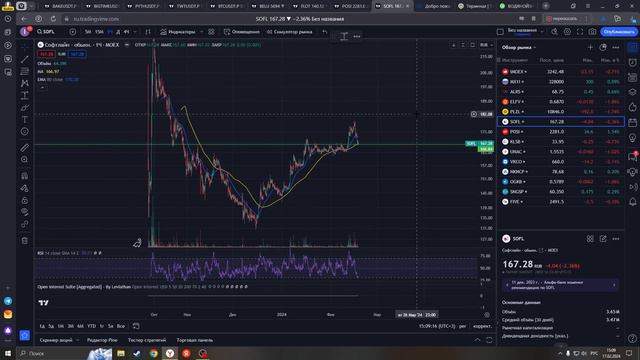Open the alerts clock panel icon
Image resolution: width=640 pixels, height=360 pixels.
(x=632, y=62)
